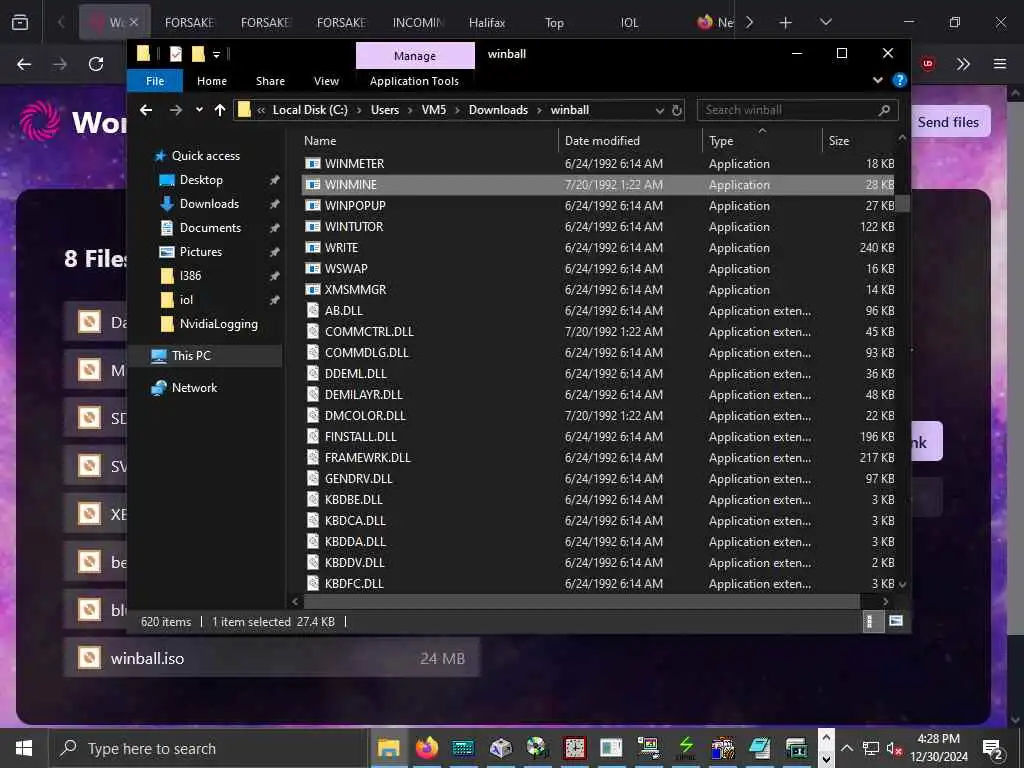This screenshot has width=1024, height=768.
Task: Select the COMMCTRL.DLL file icon
Action: coord(313,331)
